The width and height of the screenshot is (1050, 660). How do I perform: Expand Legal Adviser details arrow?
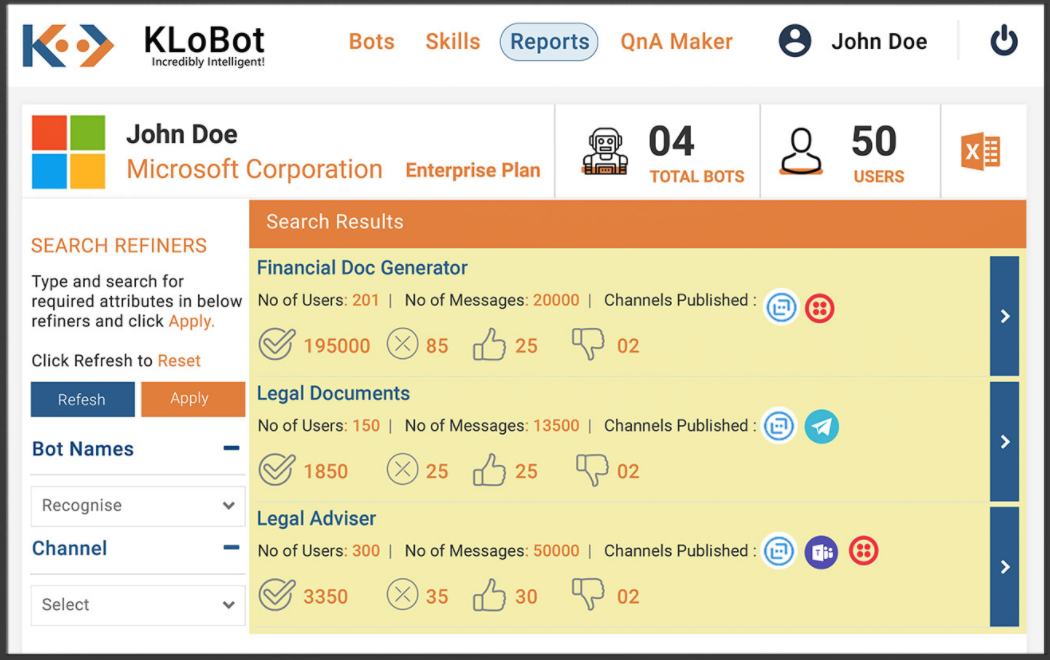1004,566
